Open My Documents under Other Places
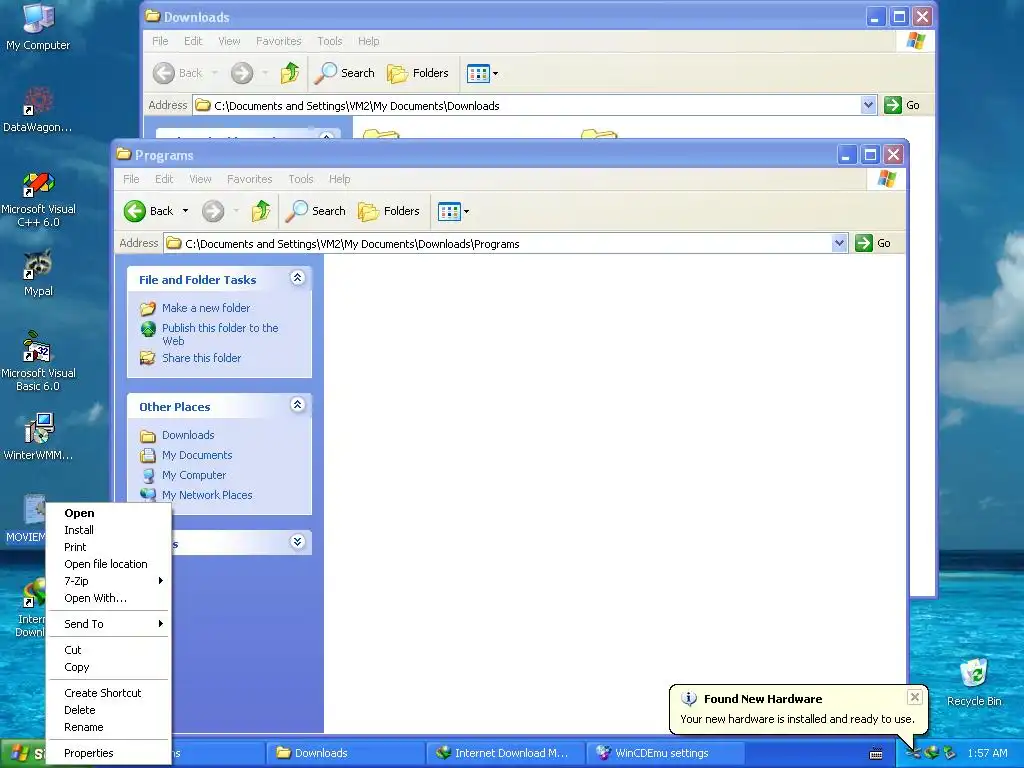The height and width of the screenshot is (768, 1024). 197,455
